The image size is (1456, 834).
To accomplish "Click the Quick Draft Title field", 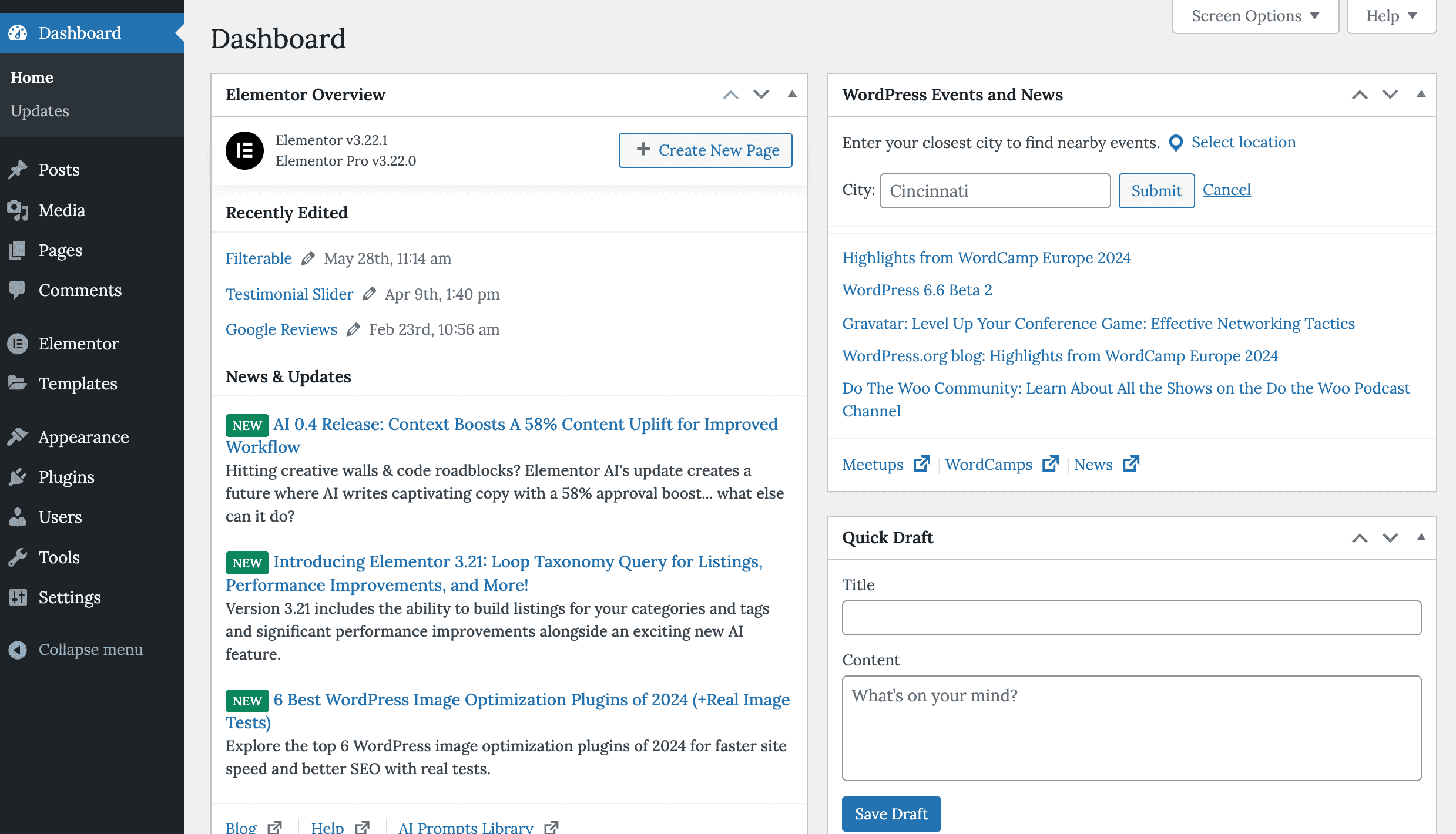I will click(x=1132, y=618).
